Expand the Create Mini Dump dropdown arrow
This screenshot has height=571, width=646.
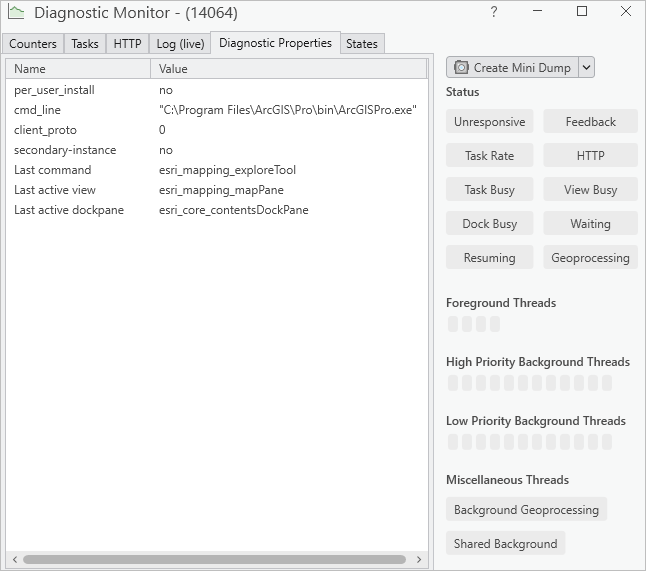[587, 68]
